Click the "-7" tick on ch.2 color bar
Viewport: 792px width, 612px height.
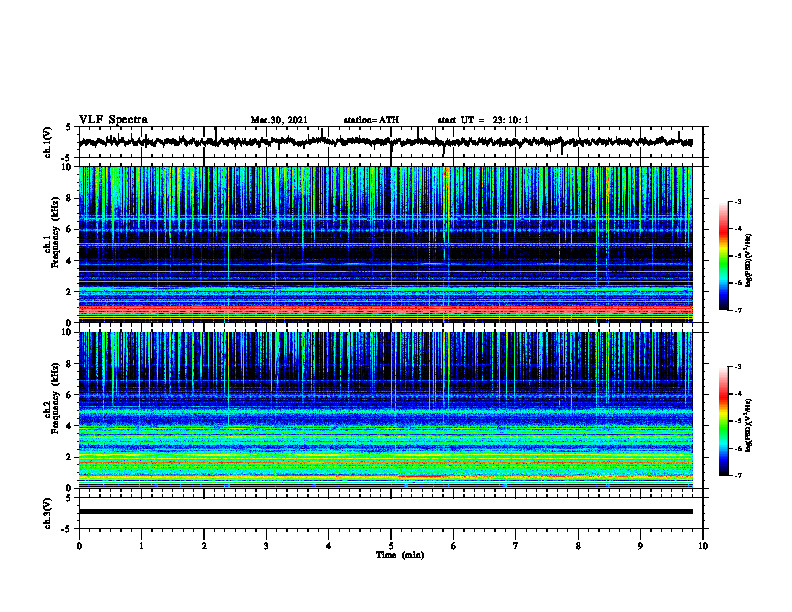pos(737,476)
